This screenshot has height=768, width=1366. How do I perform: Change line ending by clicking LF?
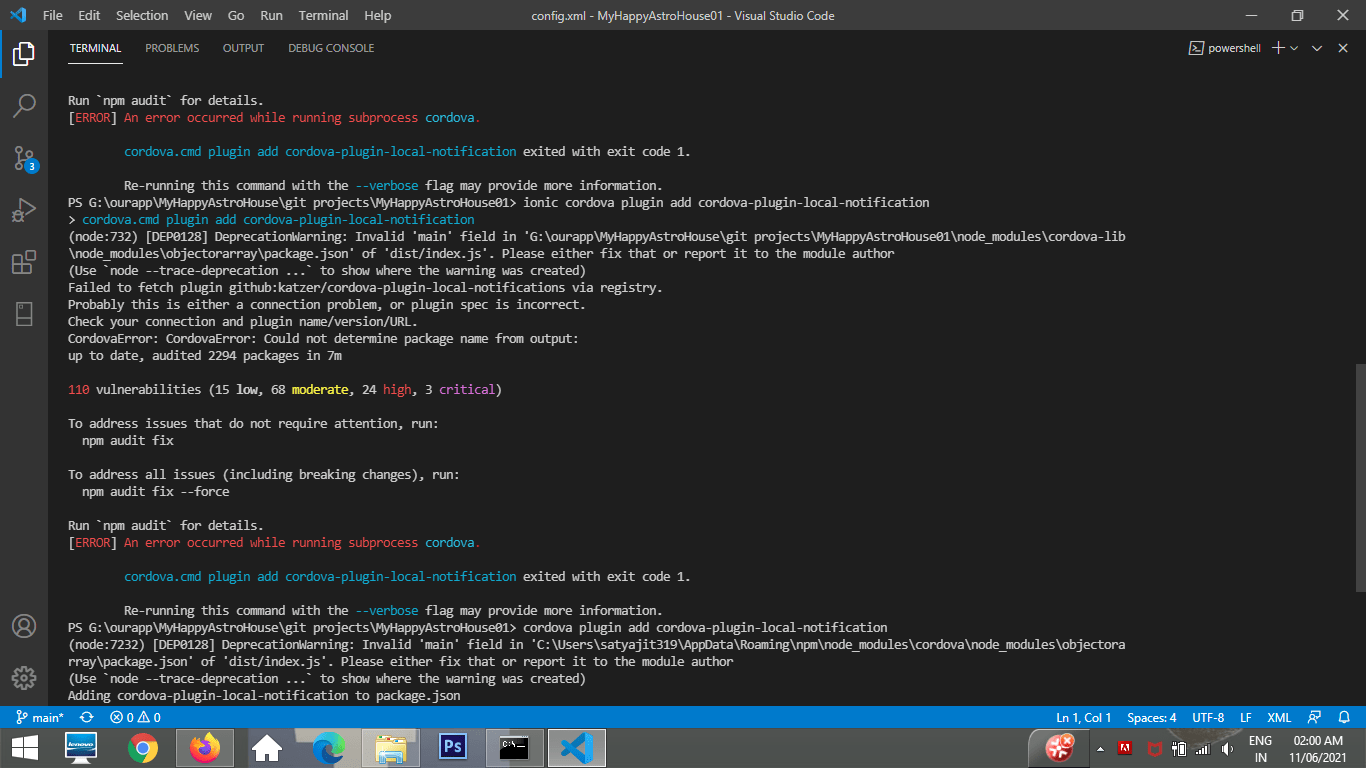1245,717
